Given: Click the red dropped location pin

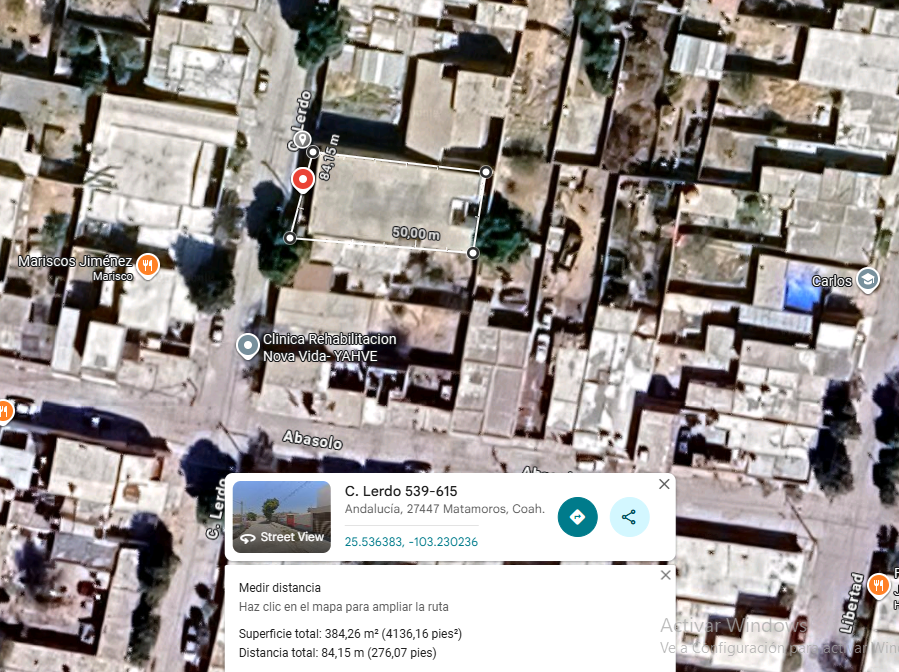Looking at the screenshot, I should point(303,180).
